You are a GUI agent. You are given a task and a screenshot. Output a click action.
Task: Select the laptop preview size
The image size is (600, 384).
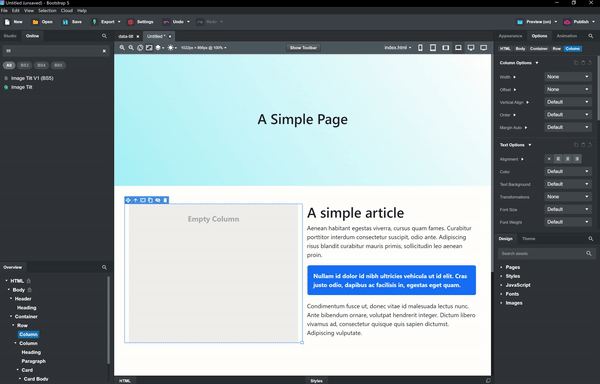pos(458,48)
